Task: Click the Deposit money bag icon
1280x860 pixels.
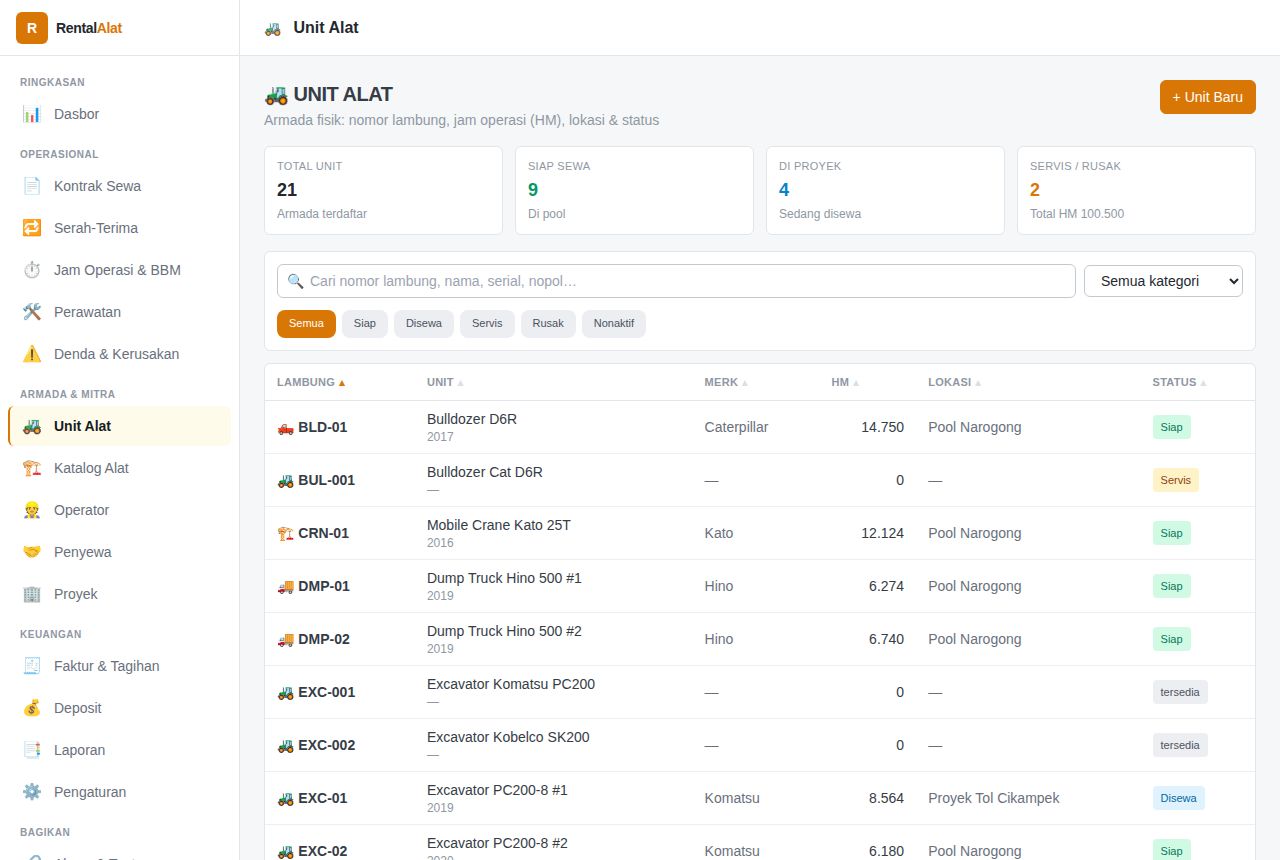Action: click(x=32, y=708)
